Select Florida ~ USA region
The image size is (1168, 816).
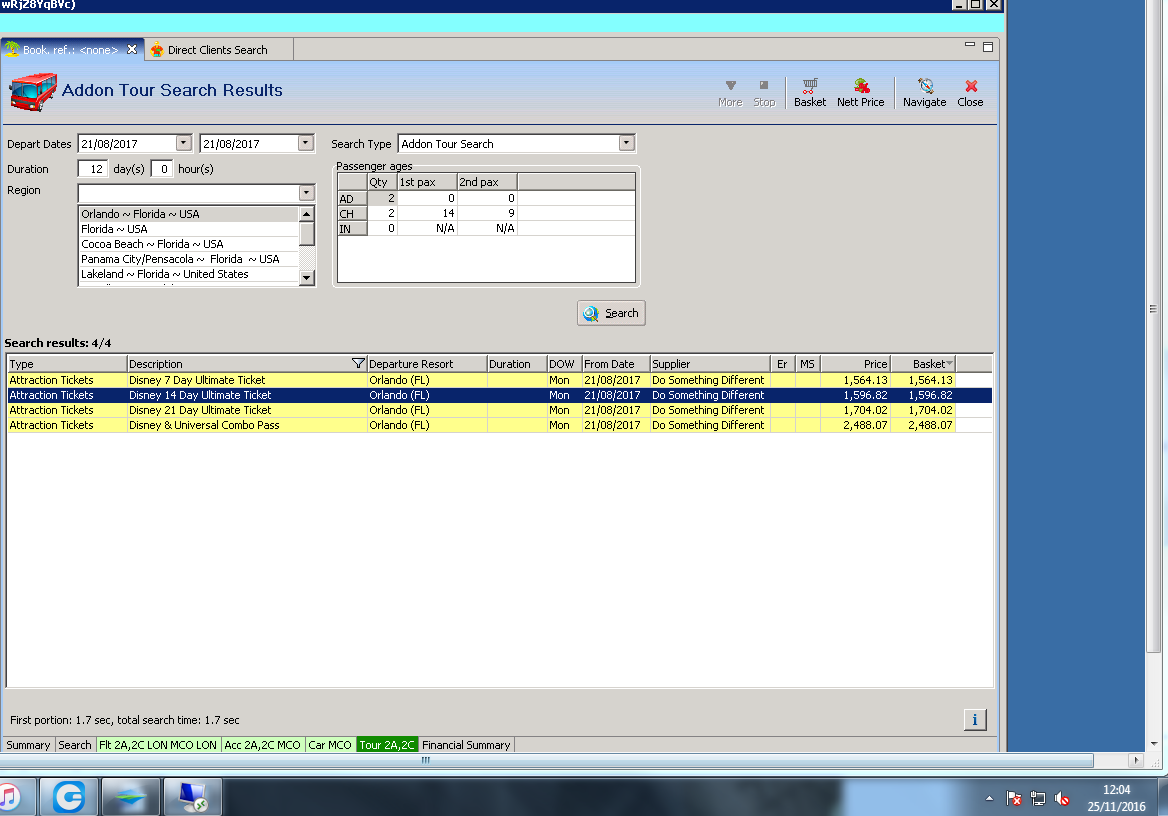(x=188, y=229)
